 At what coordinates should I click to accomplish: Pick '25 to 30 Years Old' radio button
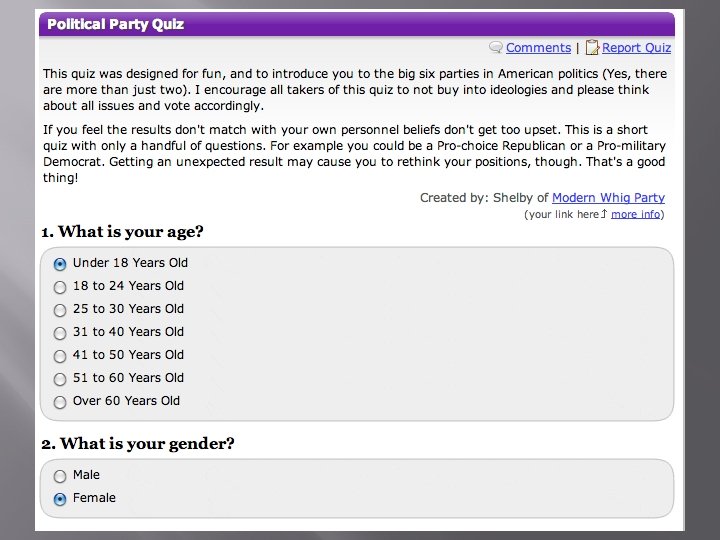[x=60, y=310]
